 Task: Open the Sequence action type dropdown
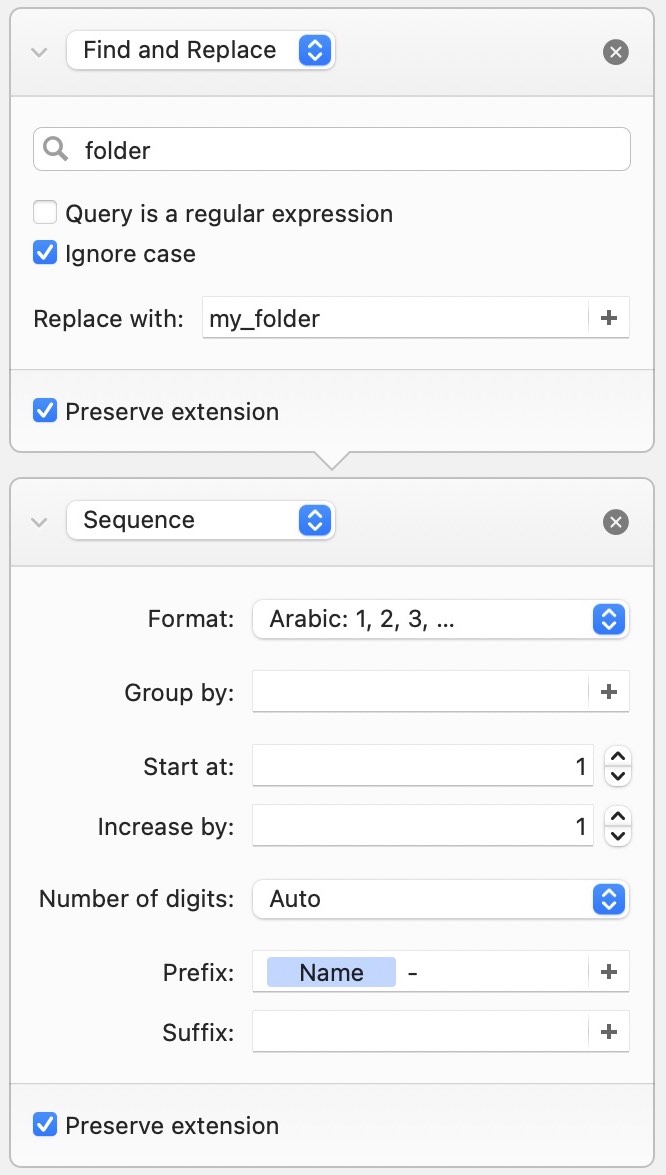[x=201, y=521]
